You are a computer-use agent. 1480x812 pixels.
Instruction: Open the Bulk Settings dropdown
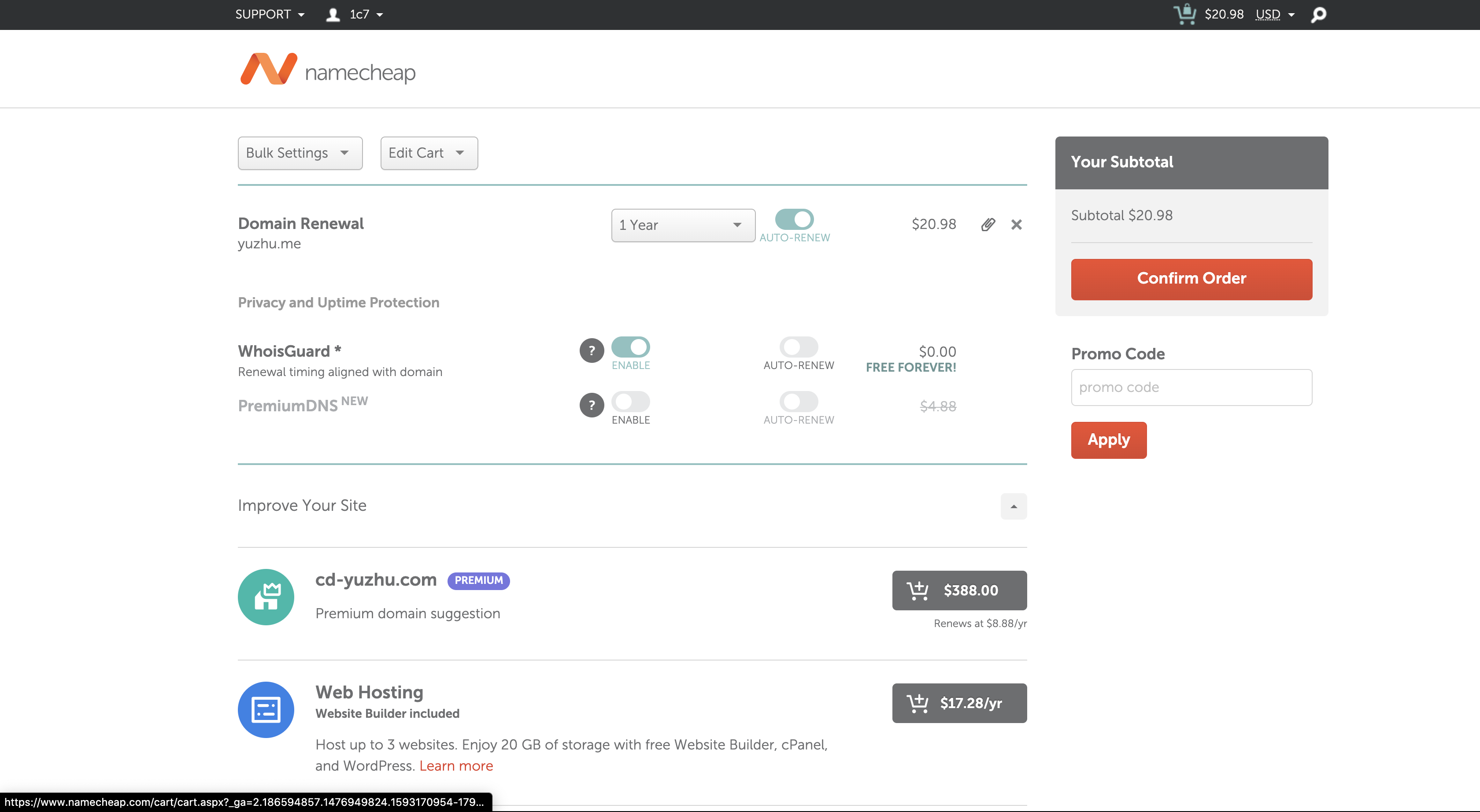[x=300, y=153]
